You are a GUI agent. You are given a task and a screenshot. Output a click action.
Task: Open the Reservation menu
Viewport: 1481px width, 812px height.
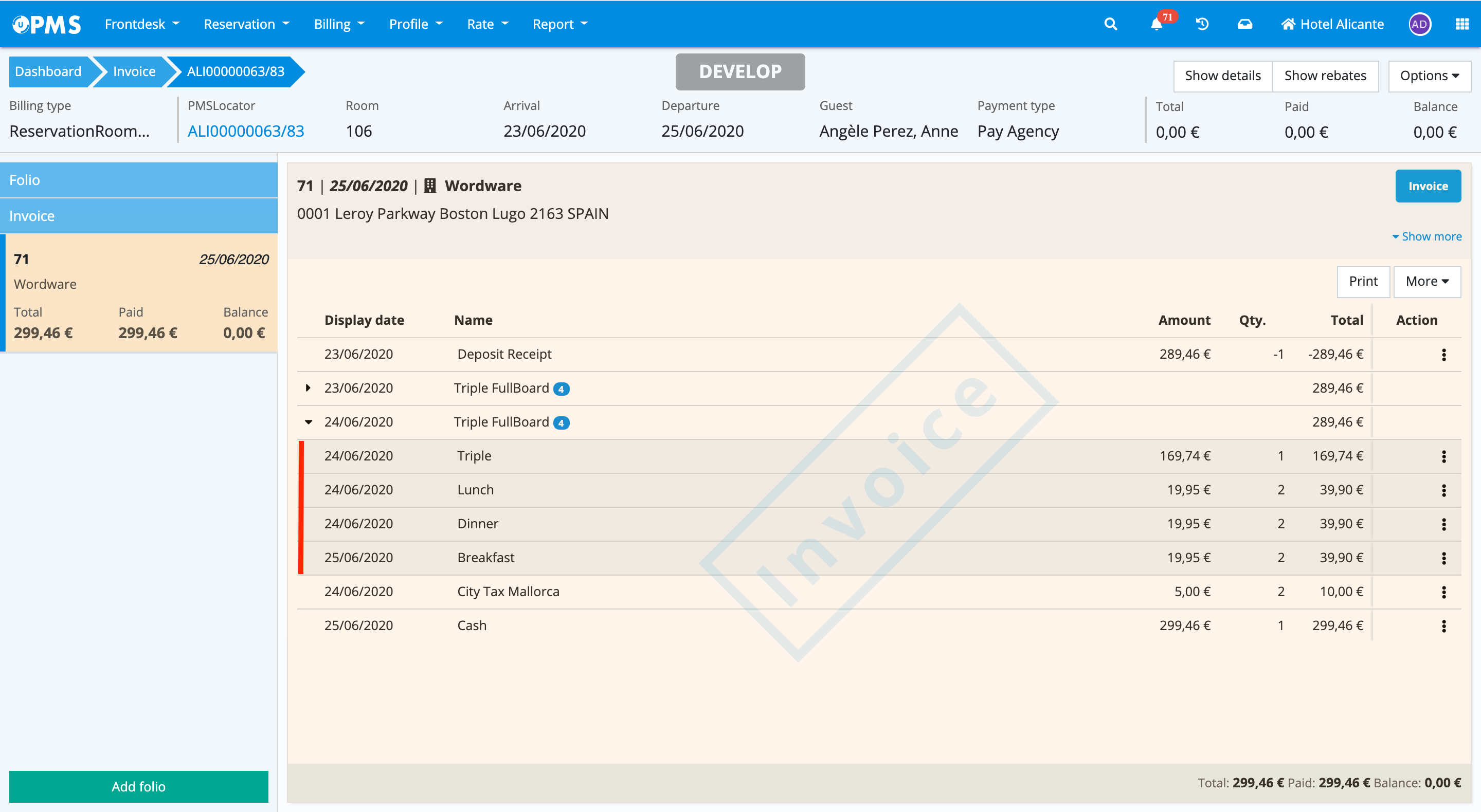(246, 24)
